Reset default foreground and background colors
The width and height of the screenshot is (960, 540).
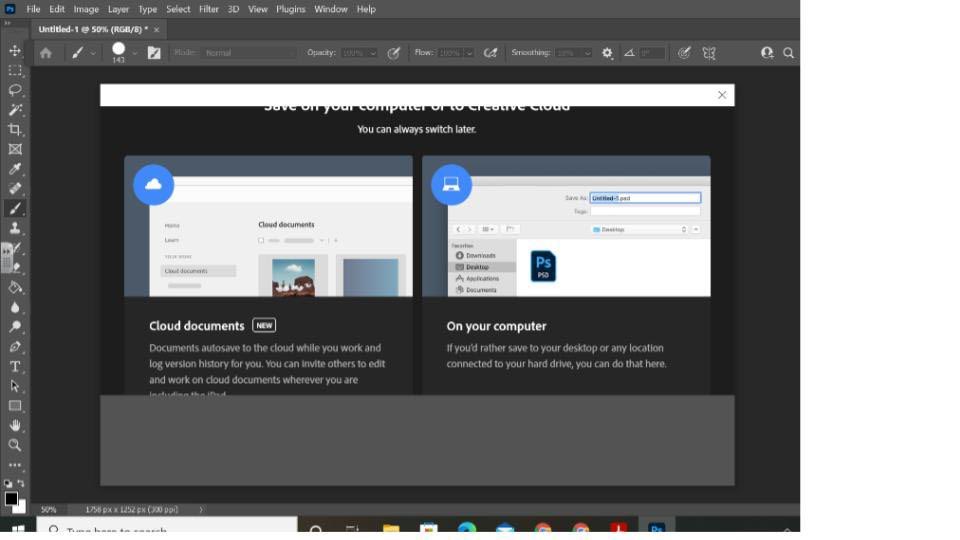(8, 483)
